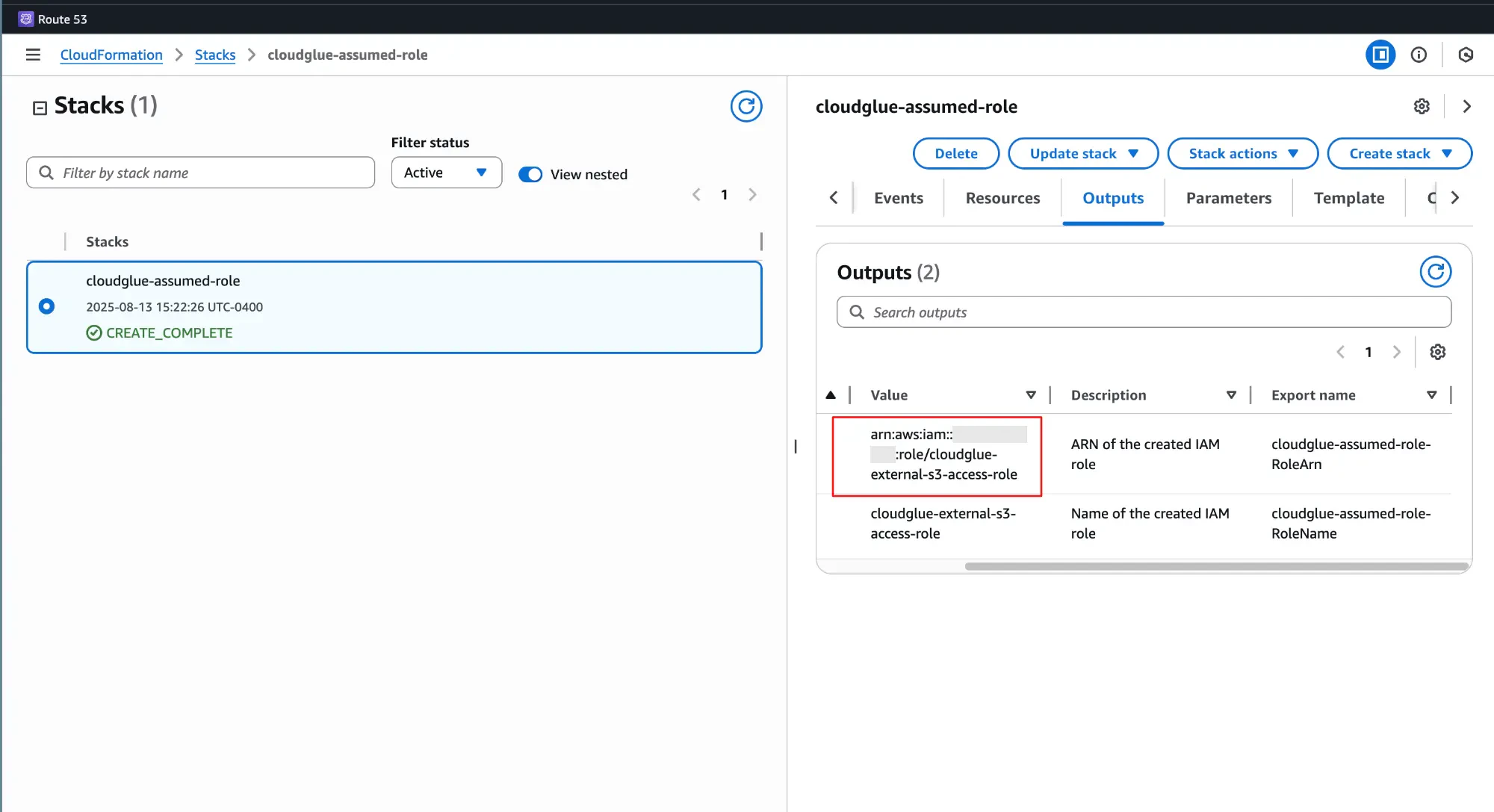Collapse the Stacks panel with the minus icon
Viewport: 1494px width, 812px height.
pyautogui.click(x=40, y=108)
